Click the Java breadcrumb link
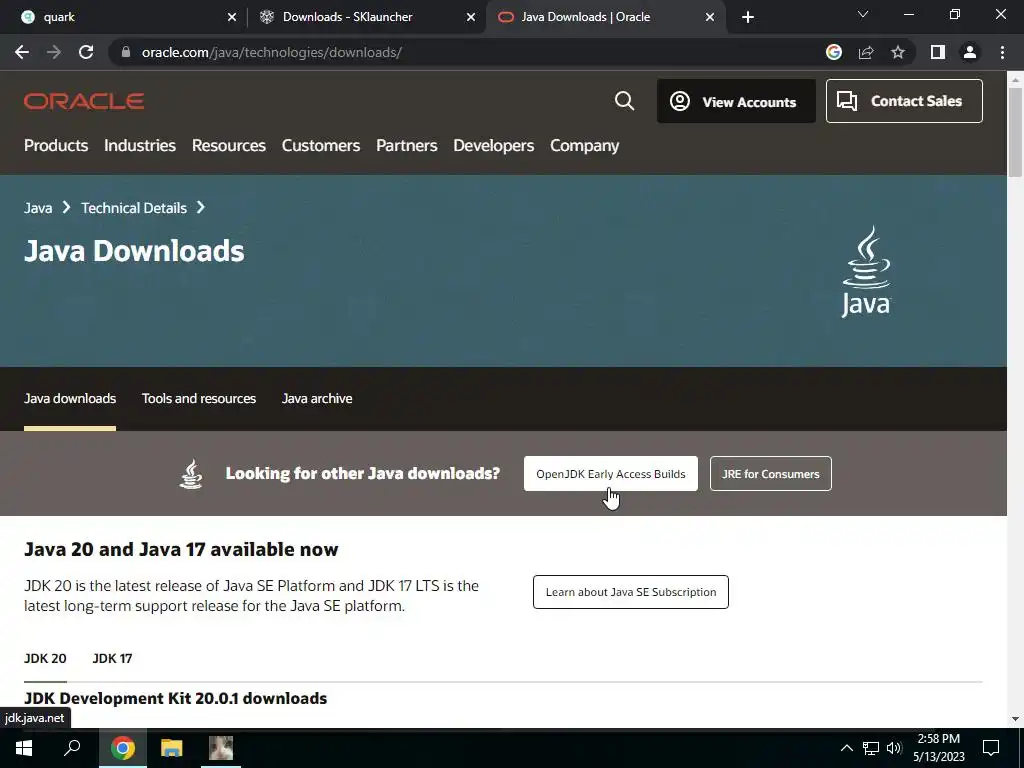The height and width of the screenshot is (768, 1024). coord(38,208)
